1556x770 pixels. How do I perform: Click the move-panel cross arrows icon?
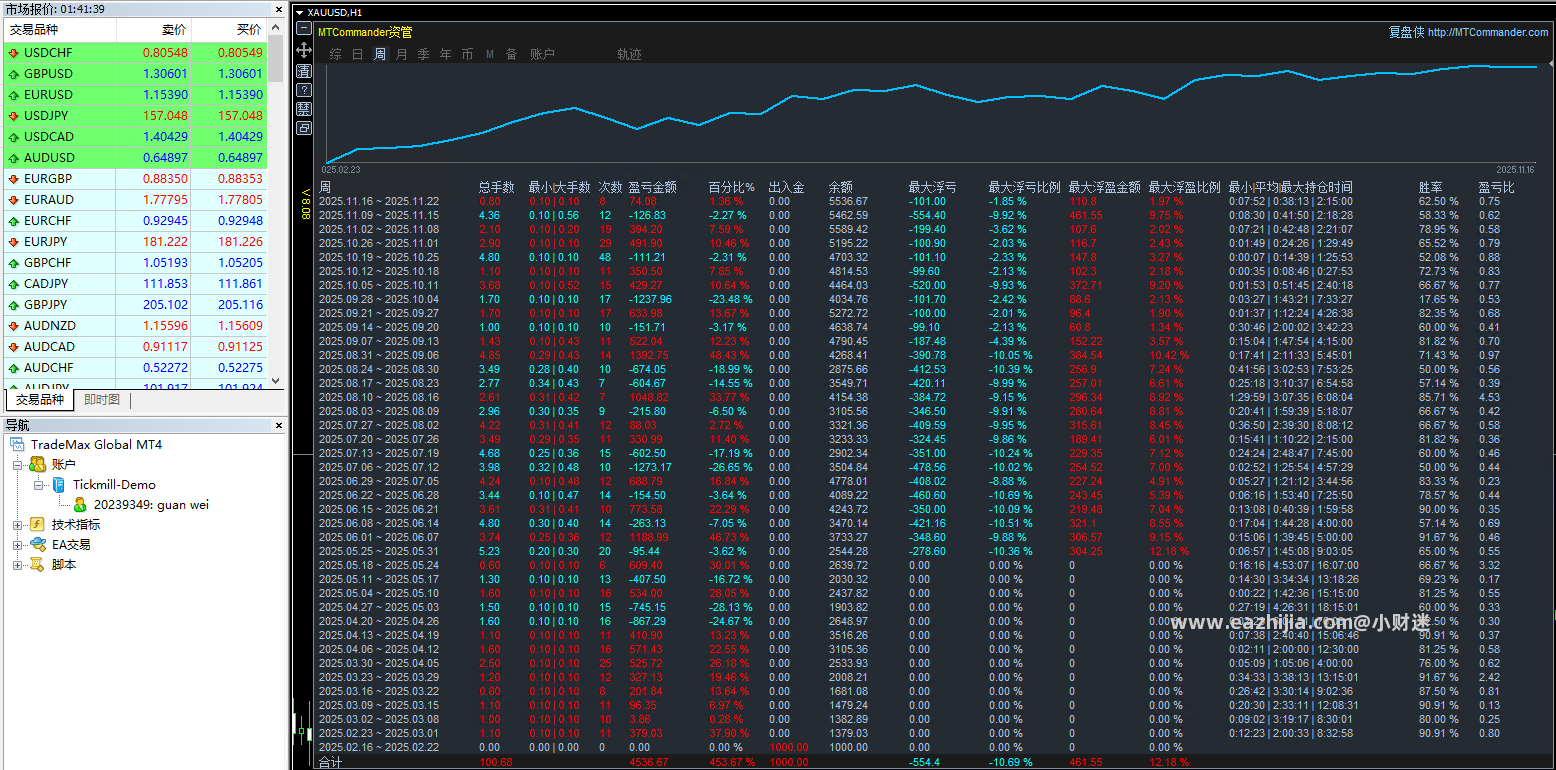pyautogui.click(x=304, y=50)
